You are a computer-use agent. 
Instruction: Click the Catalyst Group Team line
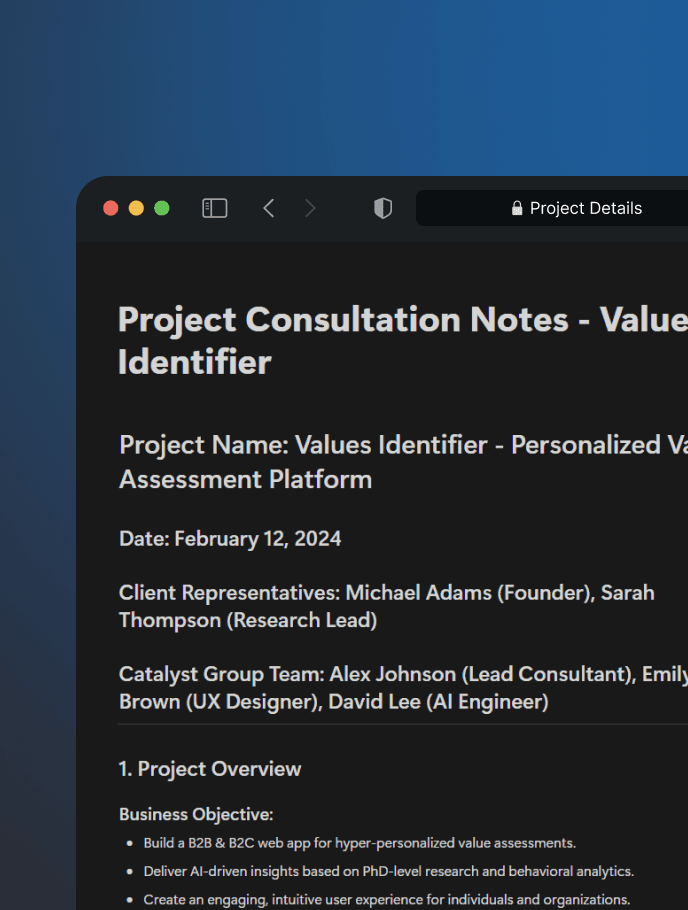point(403,688)
